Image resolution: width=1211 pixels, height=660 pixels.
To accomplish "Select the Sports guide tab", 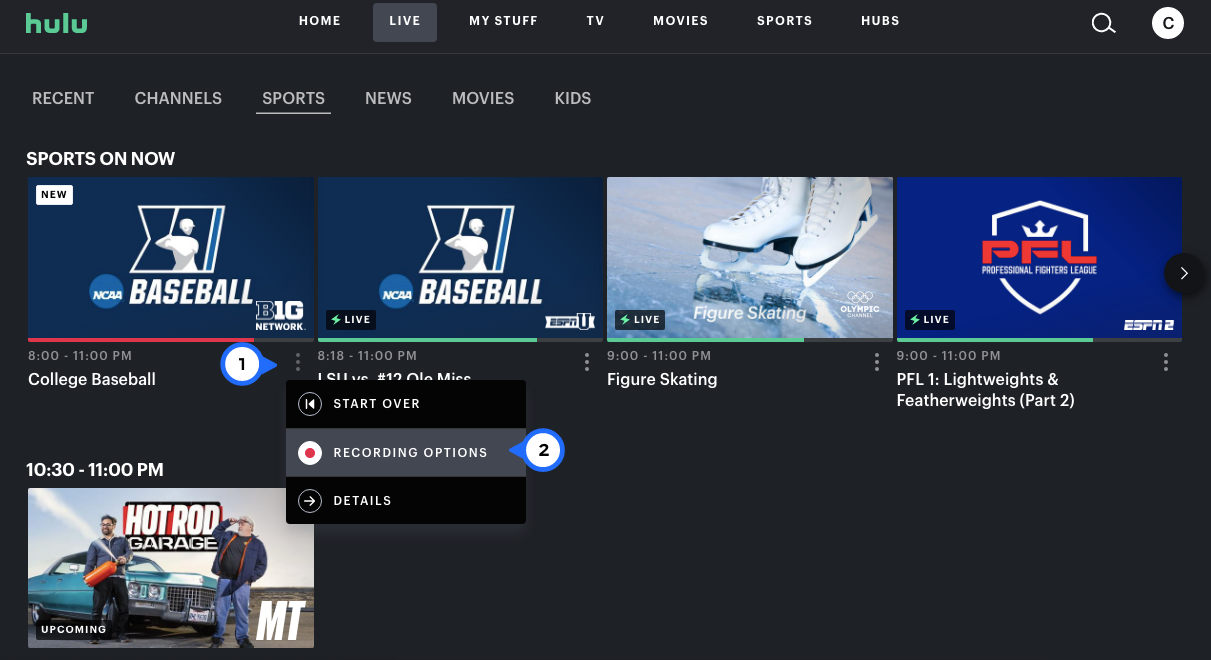I will tap(293, 98).
